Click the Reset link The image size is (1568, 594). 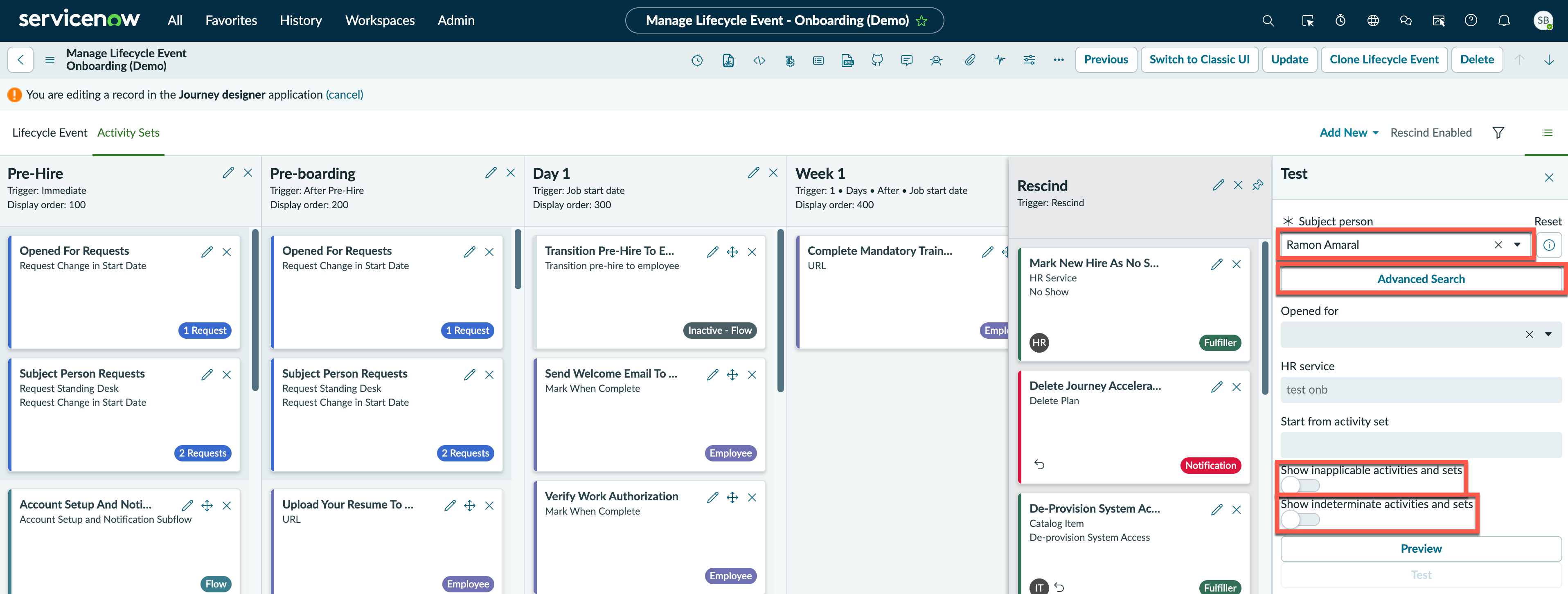tap(1547, 222)
